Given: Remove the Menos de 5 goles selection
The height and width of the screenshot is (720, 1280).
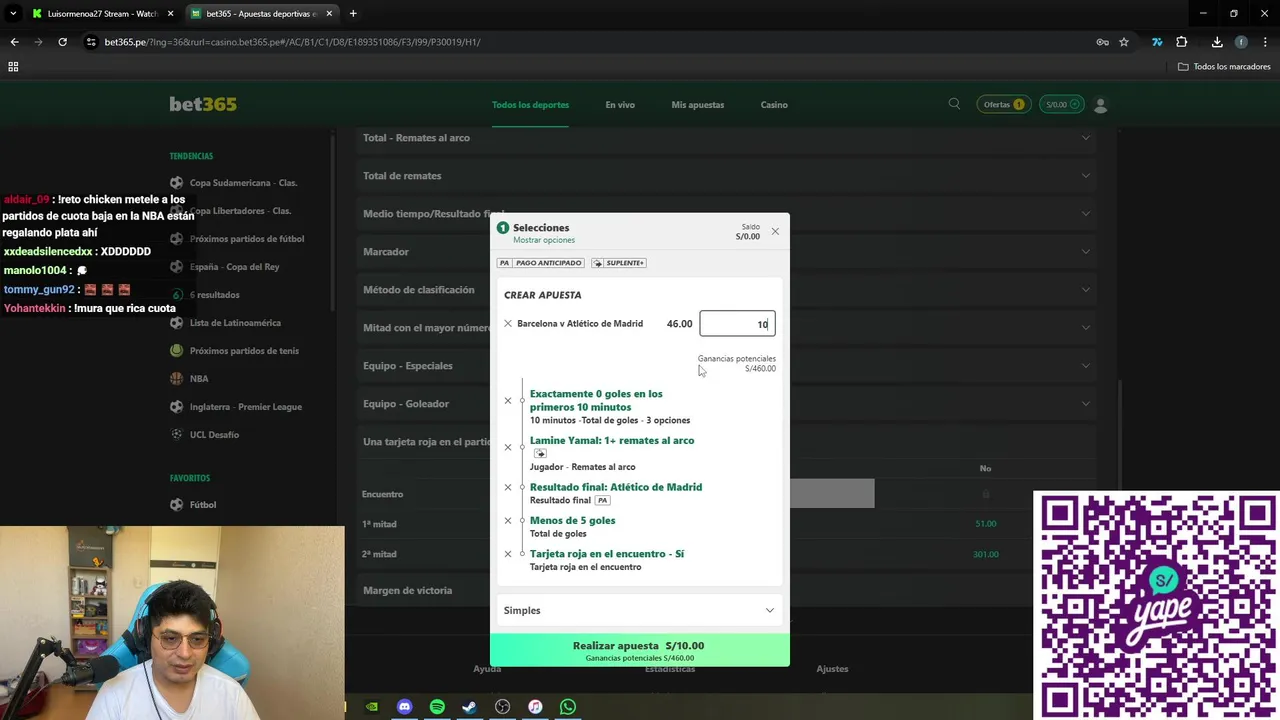Looking at the screenshot, I should pos(508,520).
